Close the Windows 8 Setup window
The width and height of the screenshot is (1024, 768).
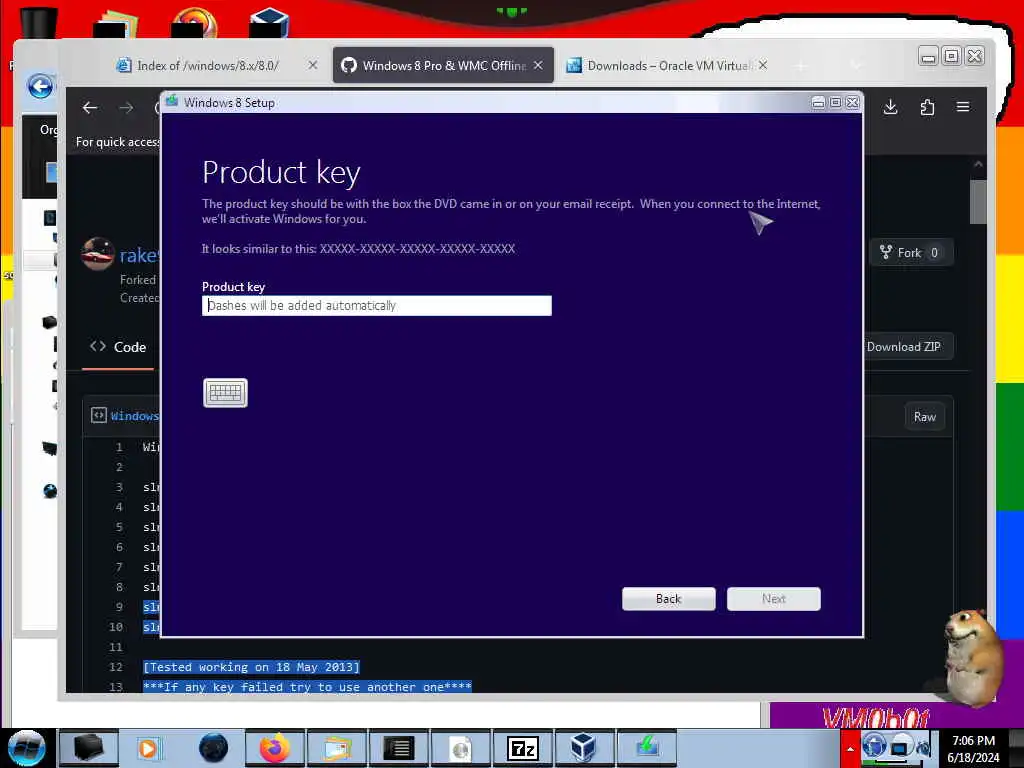coord(852,103)
